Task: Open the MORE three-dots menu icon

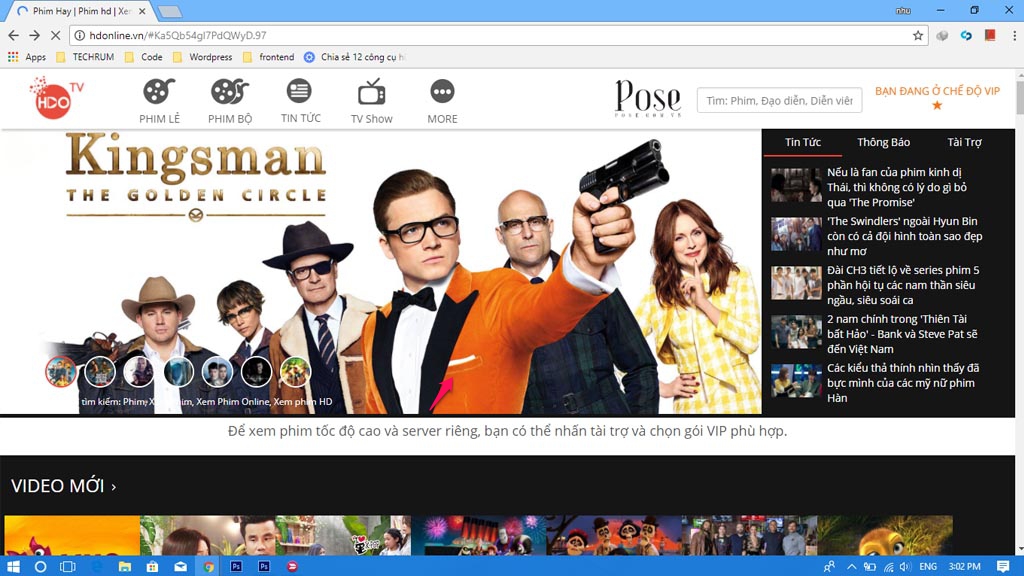Action: tap(442, 91)
